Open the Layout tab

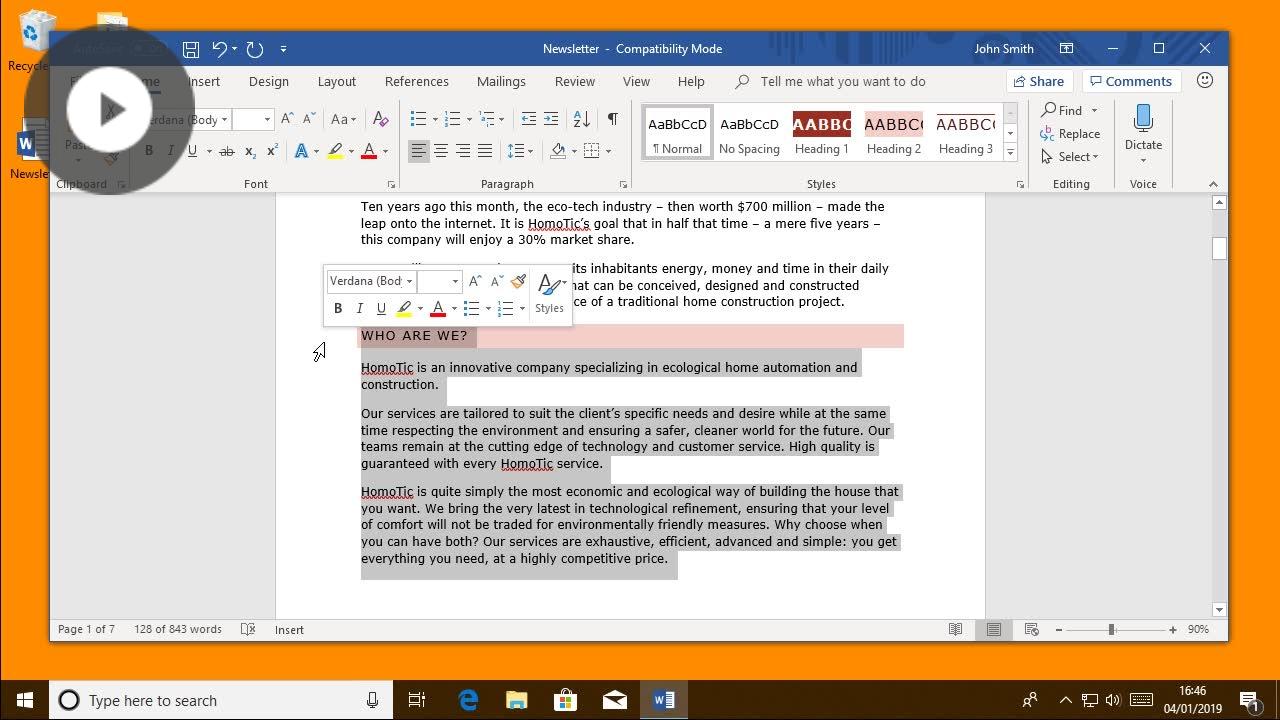[x=337, y=82]
